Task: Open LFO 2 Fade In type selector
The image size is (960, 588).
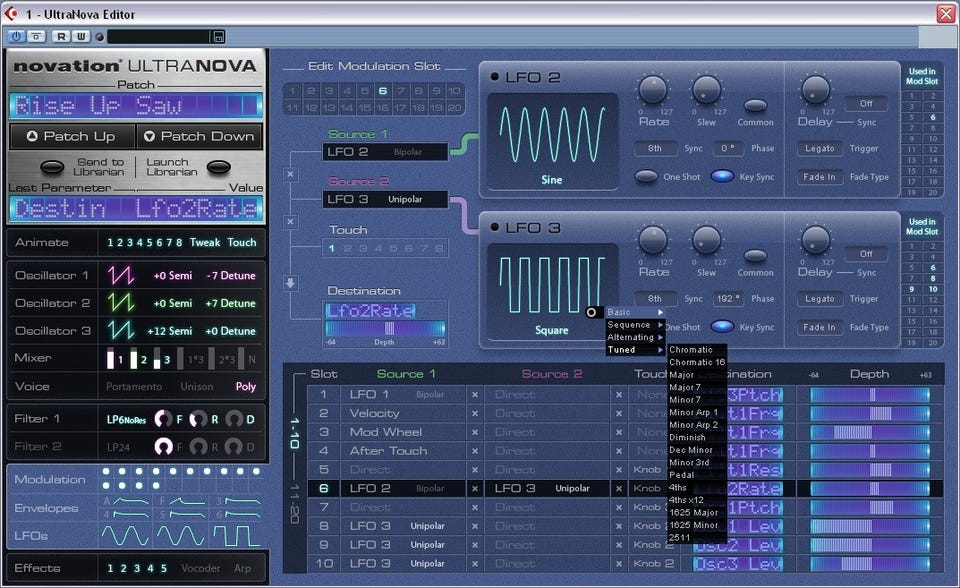Action: (x=818, y=176)
